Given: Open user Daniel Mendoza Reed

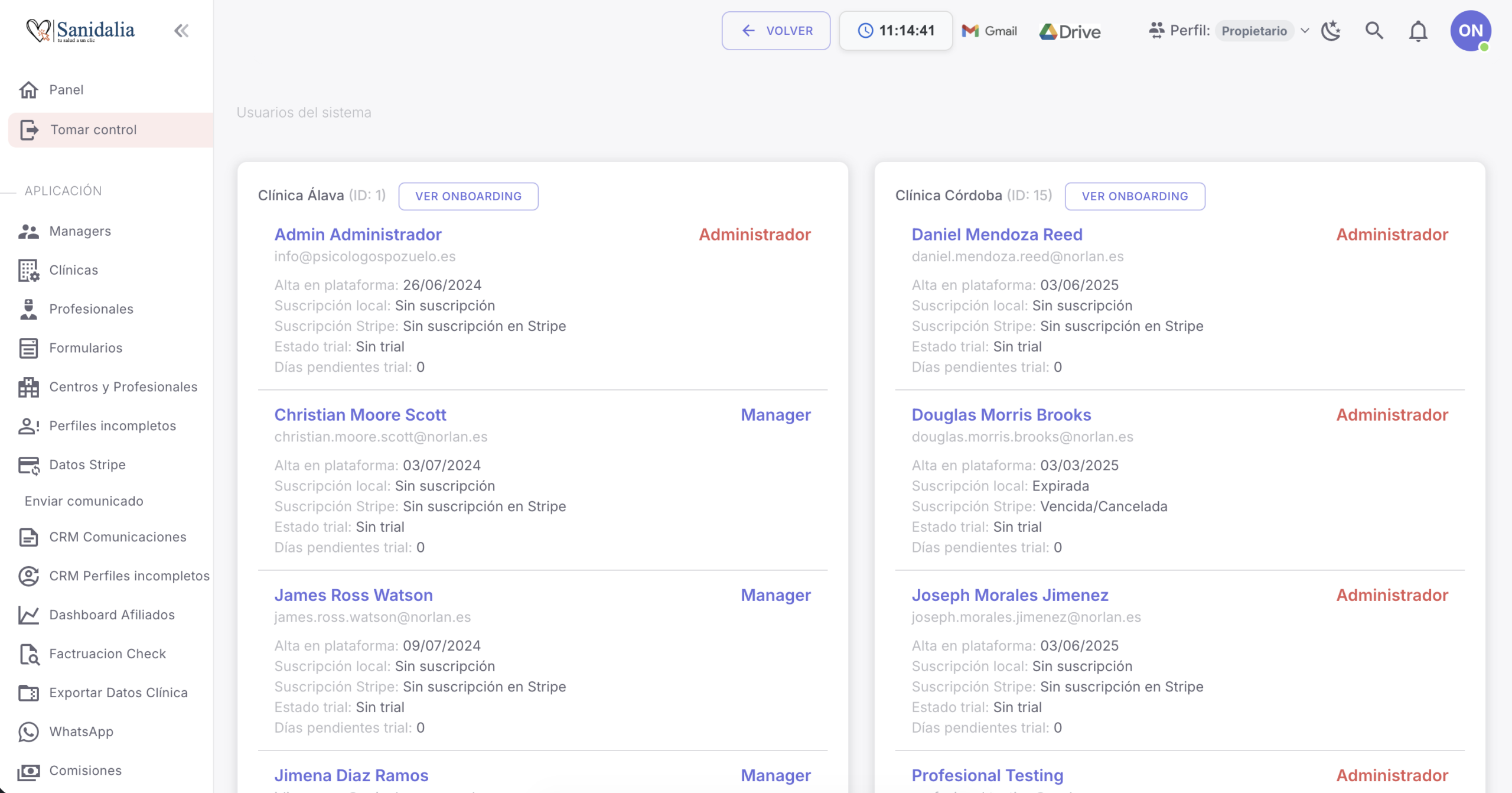Looking at the screenshot, I should pyautogui.click(x=997, y=235).
